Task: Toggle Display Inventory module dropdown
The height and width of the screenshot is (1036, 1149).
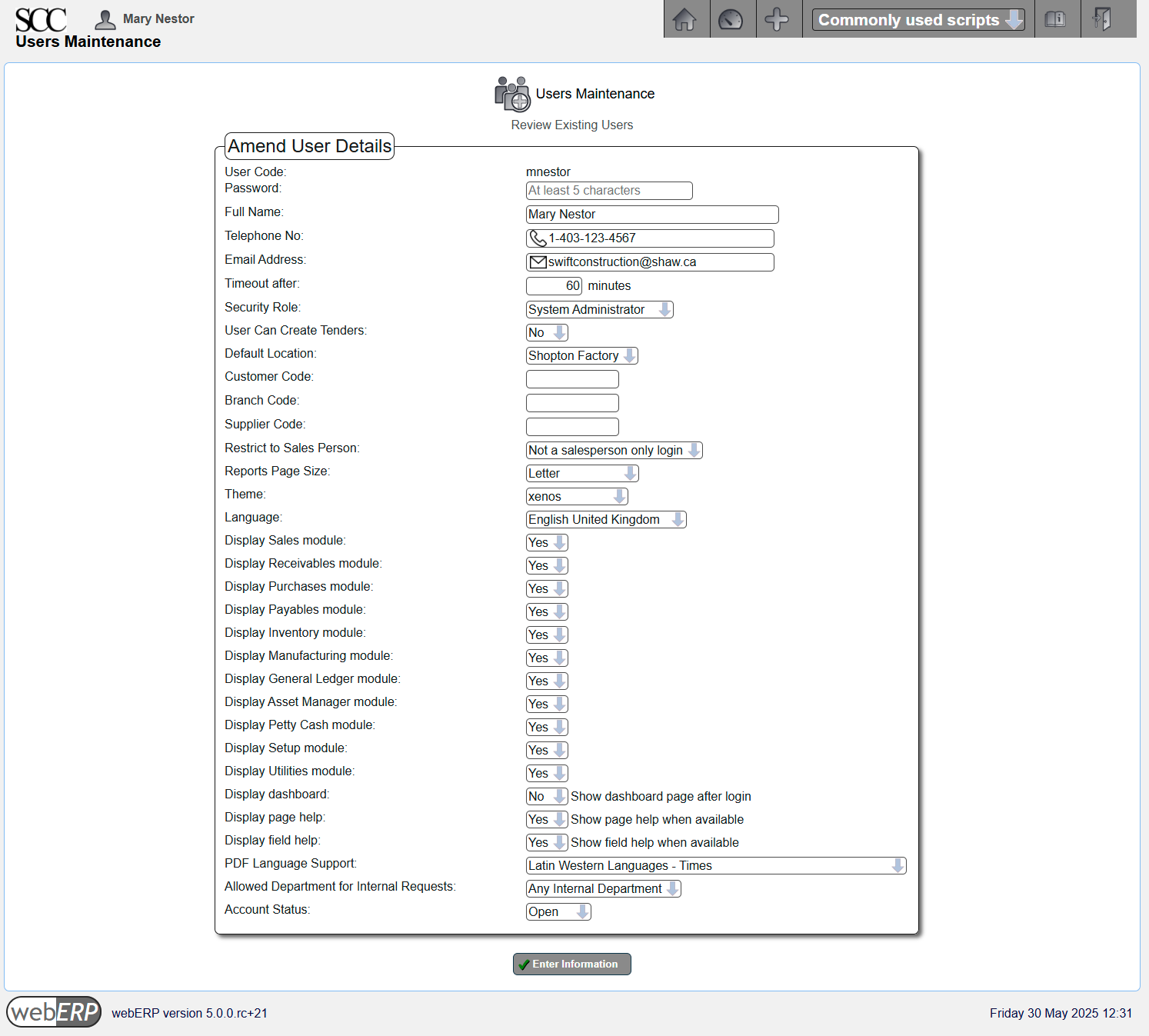Action: (547, 635)
